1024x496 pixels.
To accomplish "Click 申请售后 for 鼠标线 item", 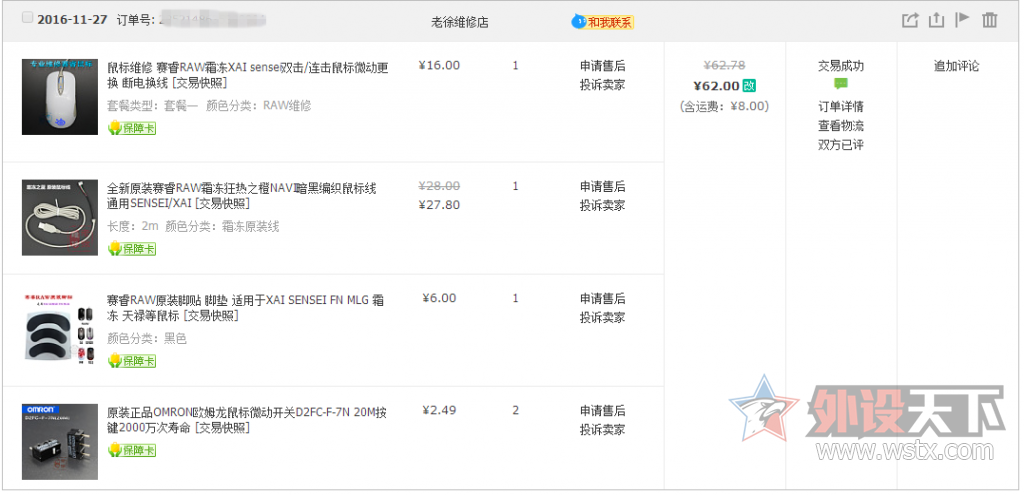I will pos(603,187).
